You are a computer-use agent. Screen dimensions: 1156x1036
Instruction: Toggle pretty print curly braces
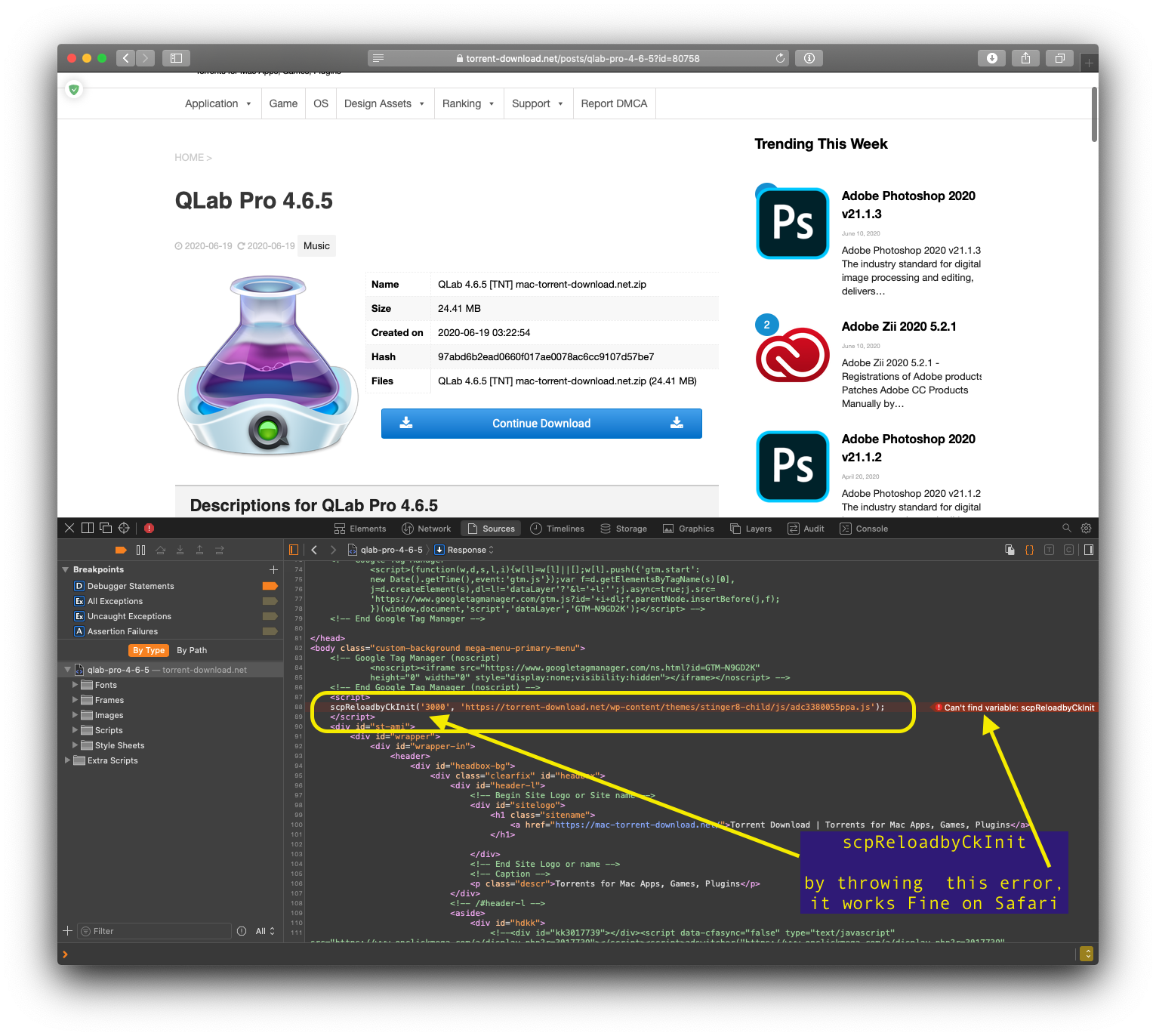point(1029,550)
